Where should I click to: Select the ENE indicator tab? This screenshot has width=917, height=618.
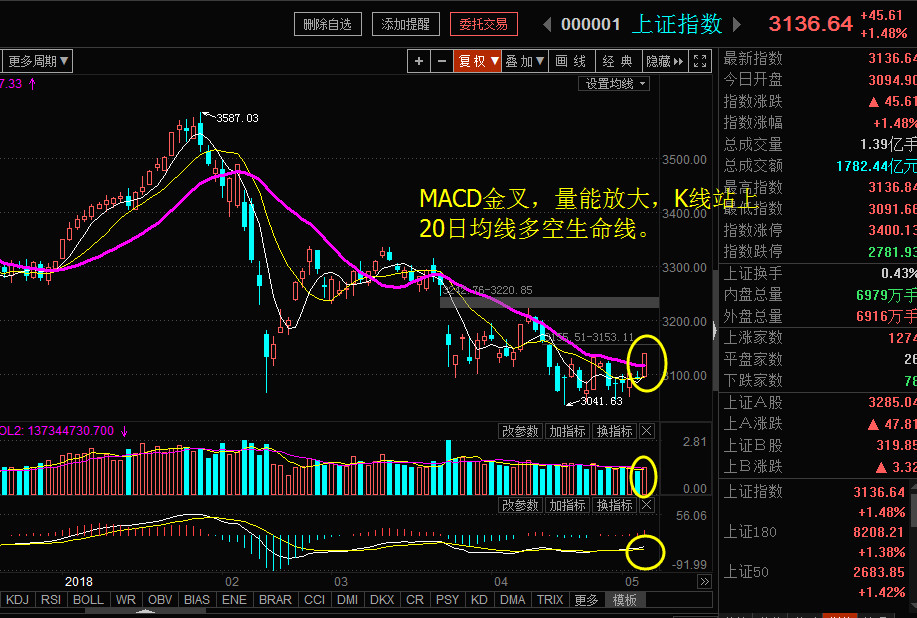[235, 600]
